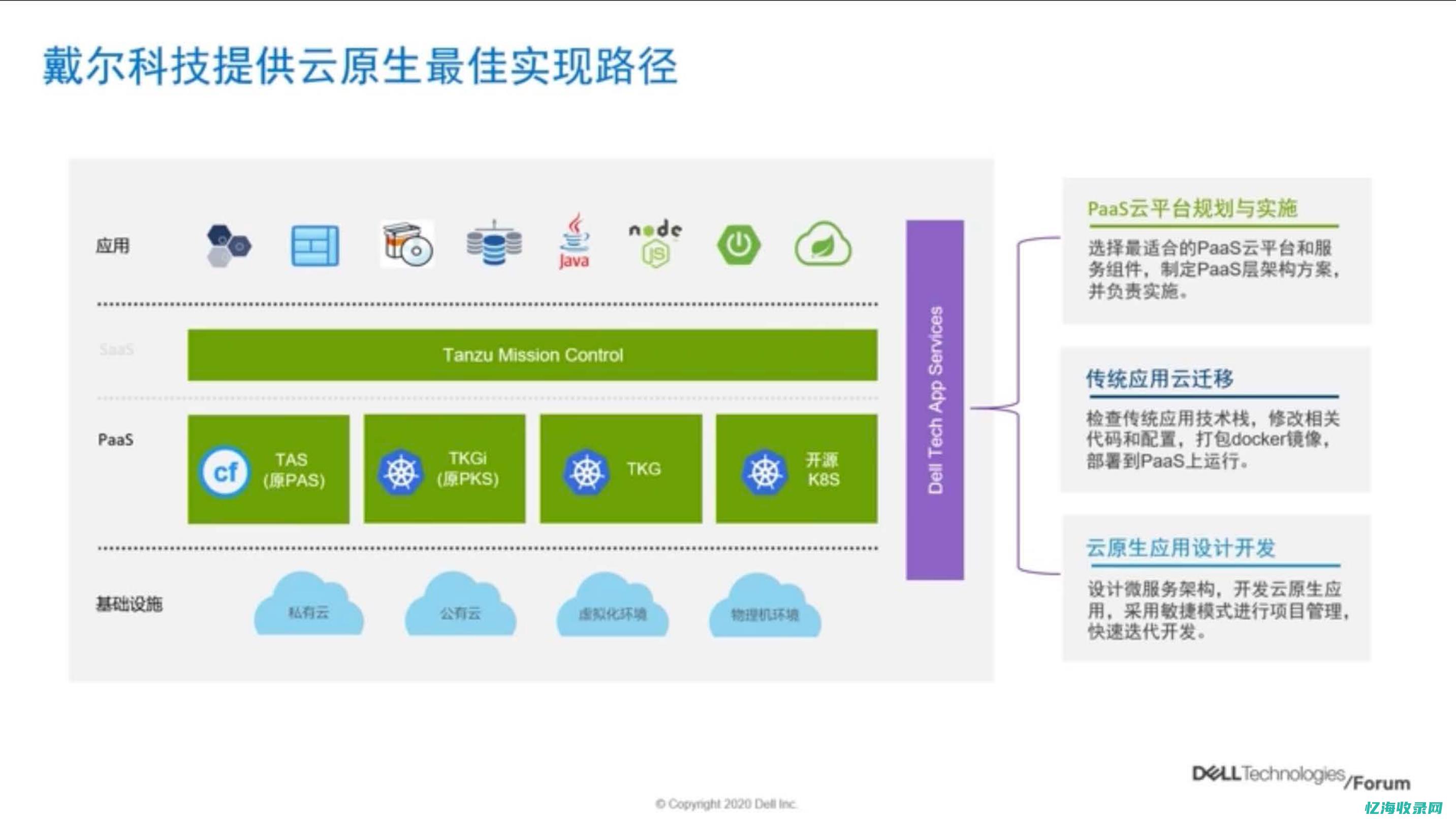Click the paragraph starting 设计微服务架构
The width and height of the screenshot is (1456, 819).
coord(1219,610)
